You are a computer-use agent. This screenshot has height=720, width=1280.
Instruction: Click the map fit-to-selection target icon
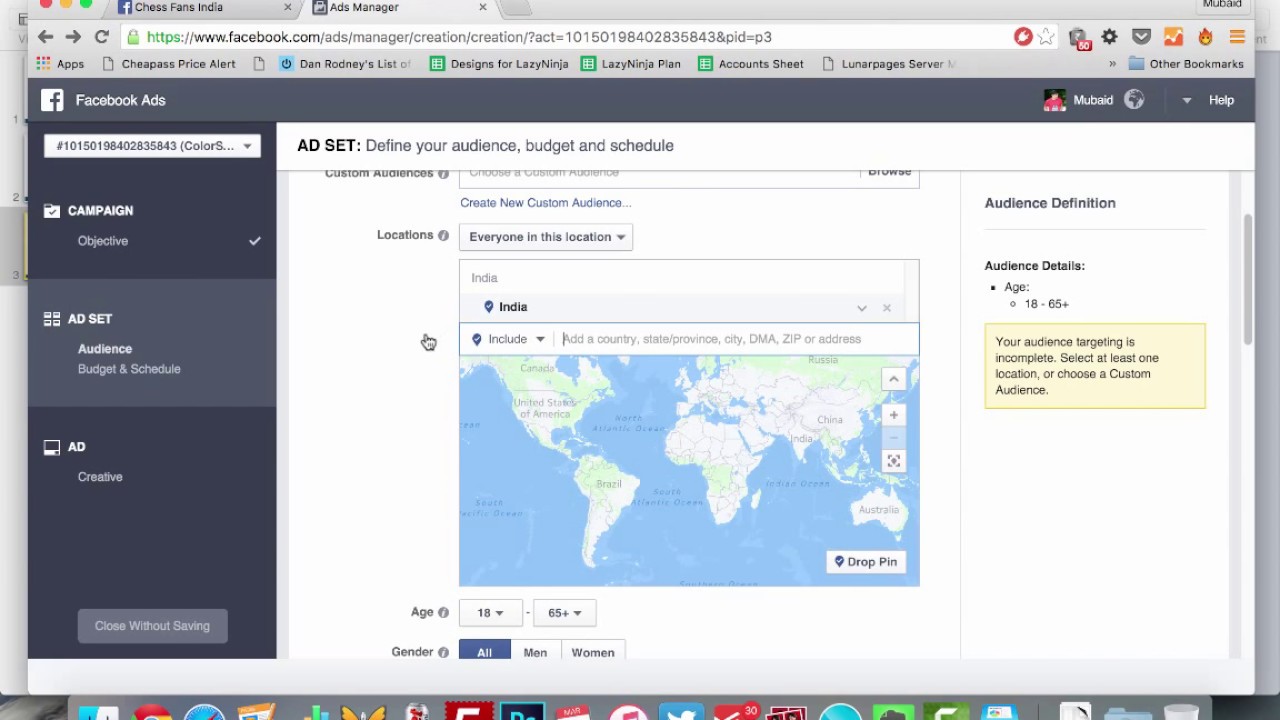pyautogui.click(x=893, y=461)
